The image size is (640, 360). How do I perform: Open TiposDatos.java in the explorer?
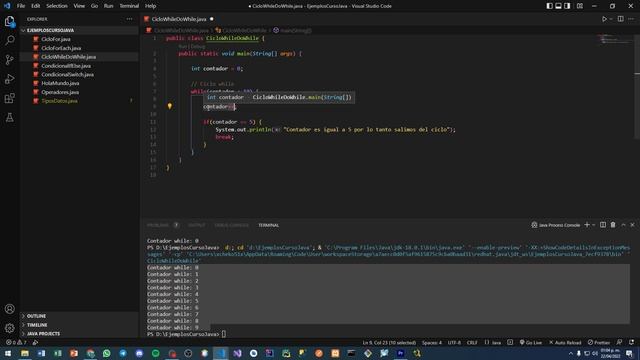pyautogui.click(x=60, y=101)
